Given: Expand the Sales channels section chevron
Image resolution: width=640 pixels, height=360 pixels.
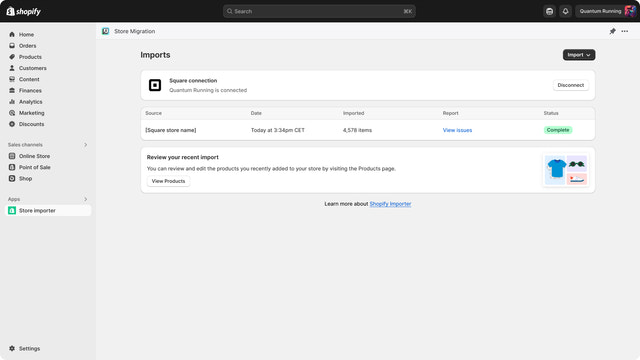Looking at the screenshot, I should (x=85, y=145).
